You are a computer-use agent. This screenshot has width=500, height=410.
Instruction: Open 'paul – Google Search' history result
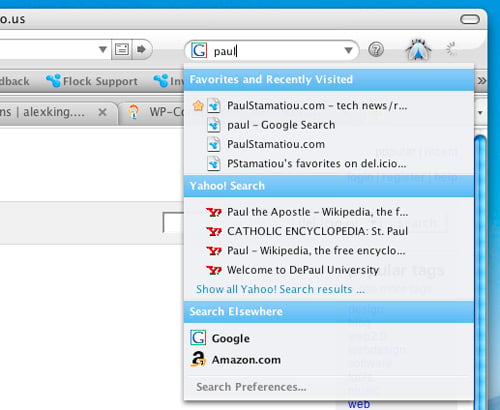point(281,125)
